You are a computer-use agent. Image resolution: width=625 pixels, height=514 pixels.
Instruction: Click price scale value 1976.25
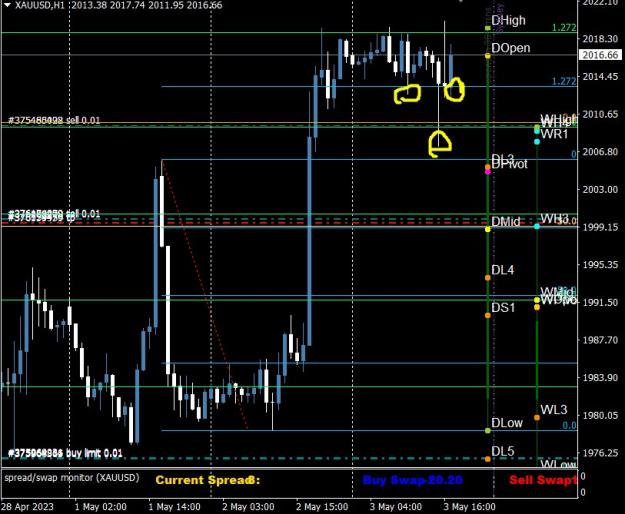point(600,453)
